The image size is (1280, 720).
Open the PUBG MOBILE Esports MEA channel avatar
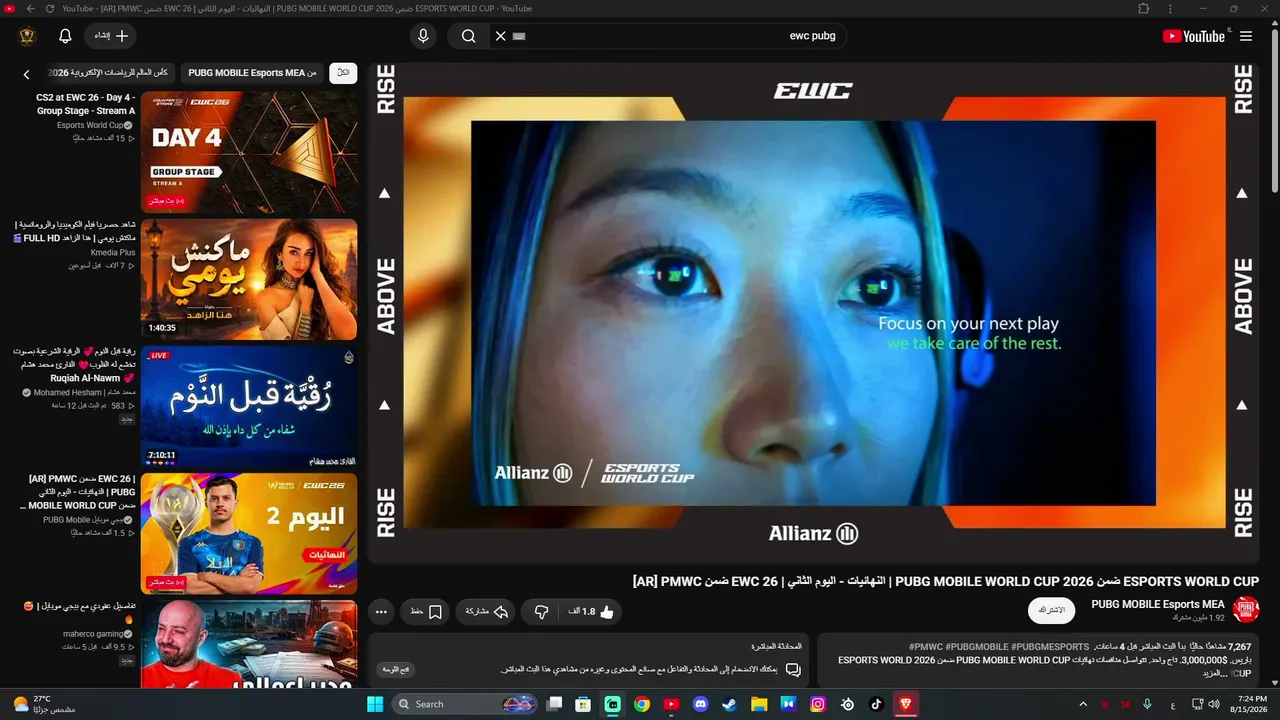[1246, 609]
